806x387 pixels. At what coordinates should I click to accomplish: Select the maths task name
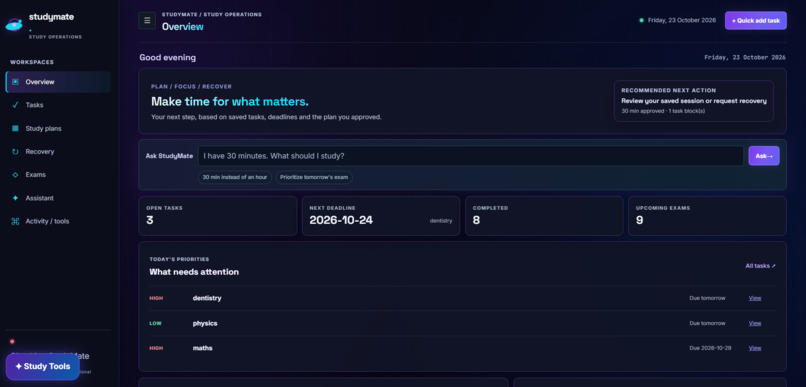click(203, 348)
